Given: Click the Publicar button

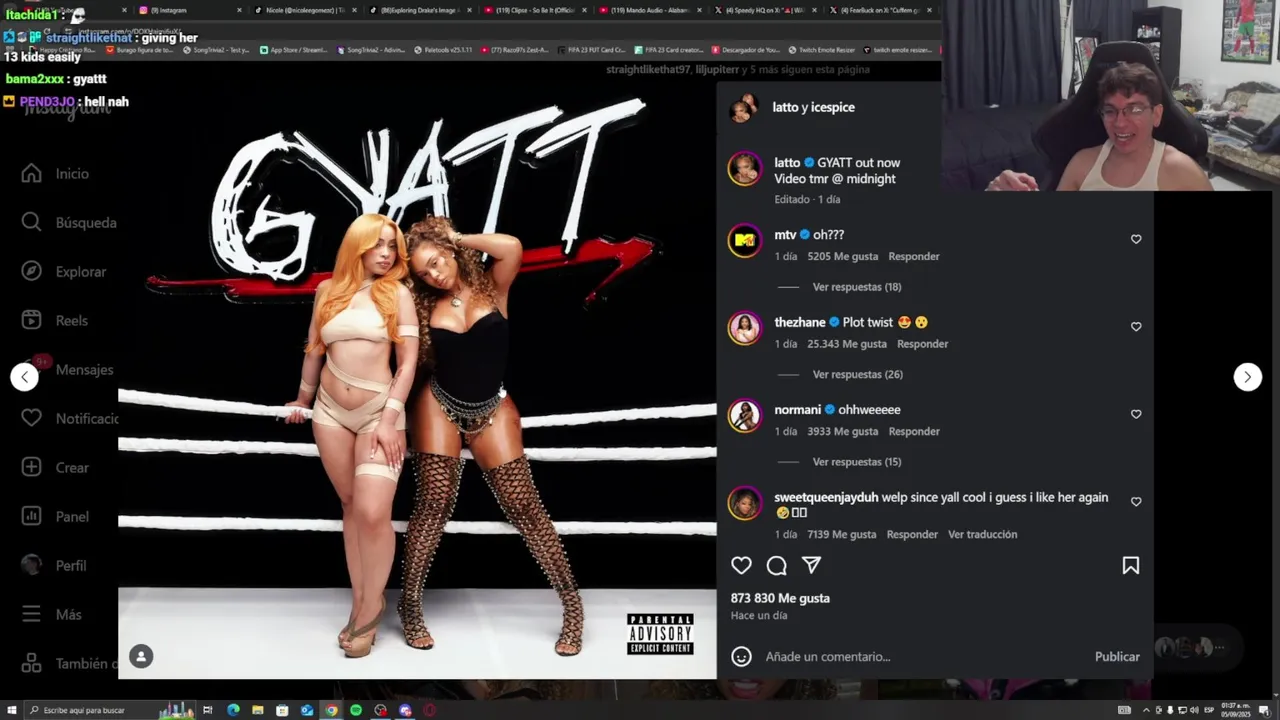Looking at the screenshot, I should 1117,657.
